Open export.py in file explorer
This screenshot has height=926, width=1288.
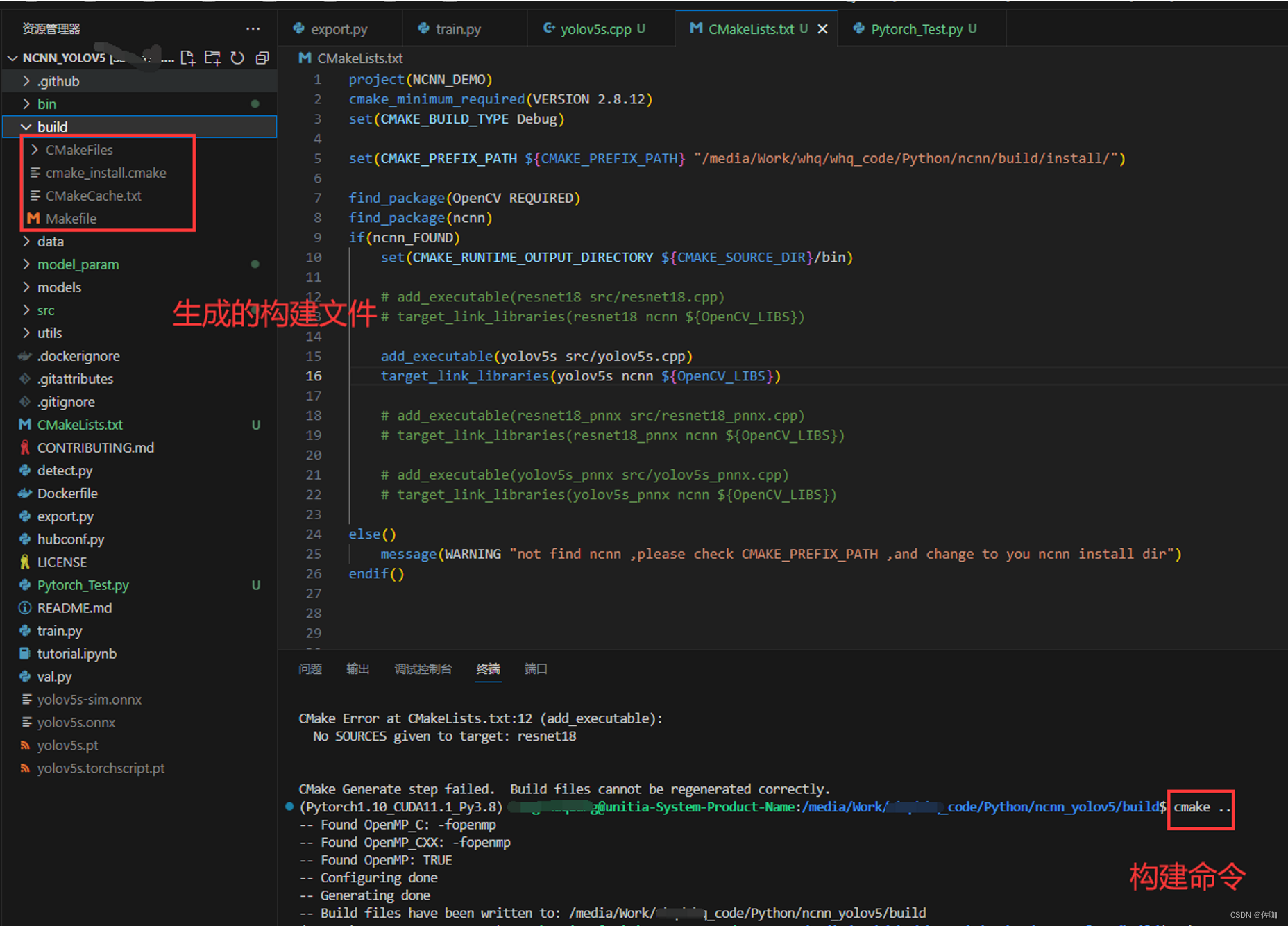click(x=139, y=516)
